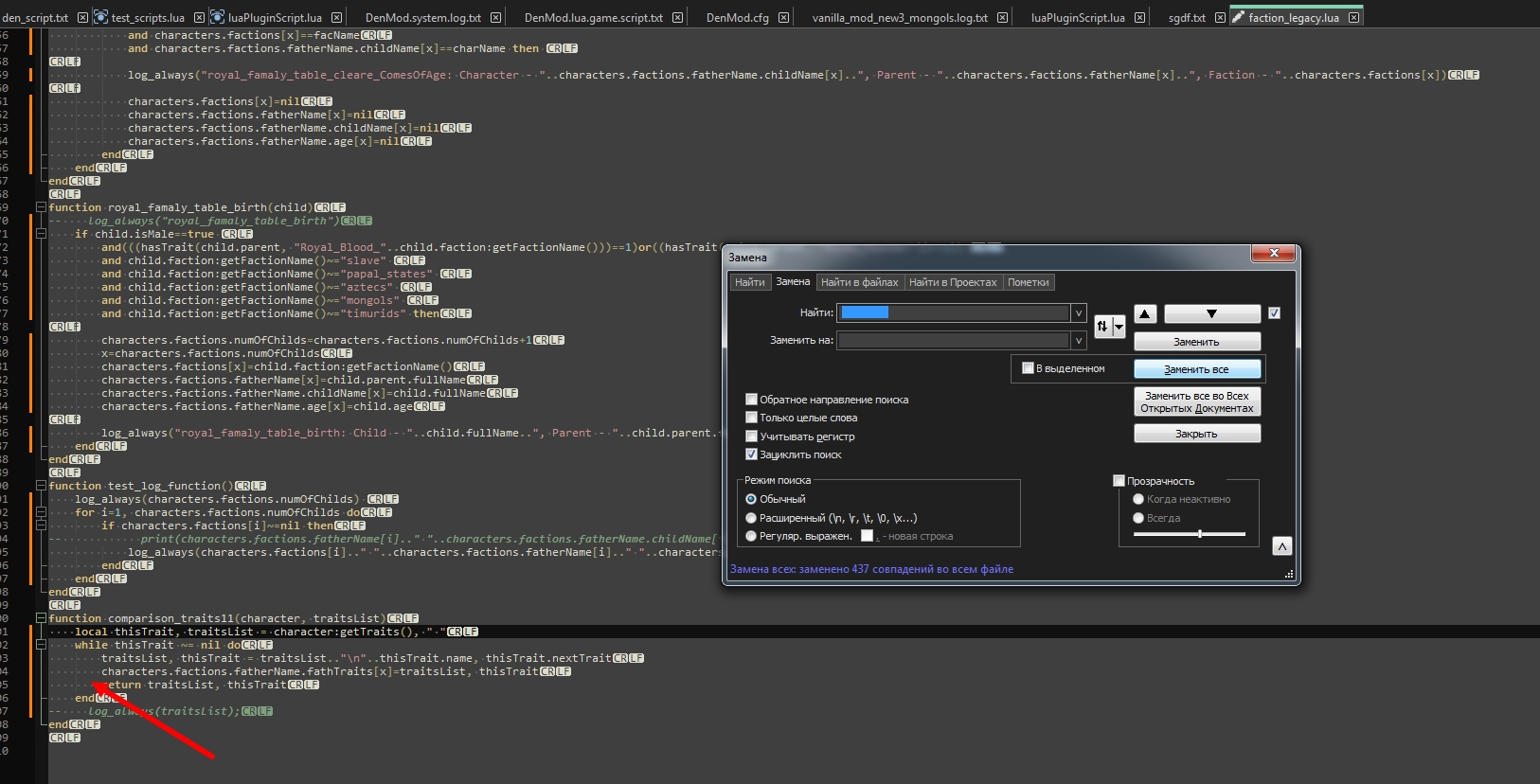Disable Зациклить поиск checkbox

[751, 454]
